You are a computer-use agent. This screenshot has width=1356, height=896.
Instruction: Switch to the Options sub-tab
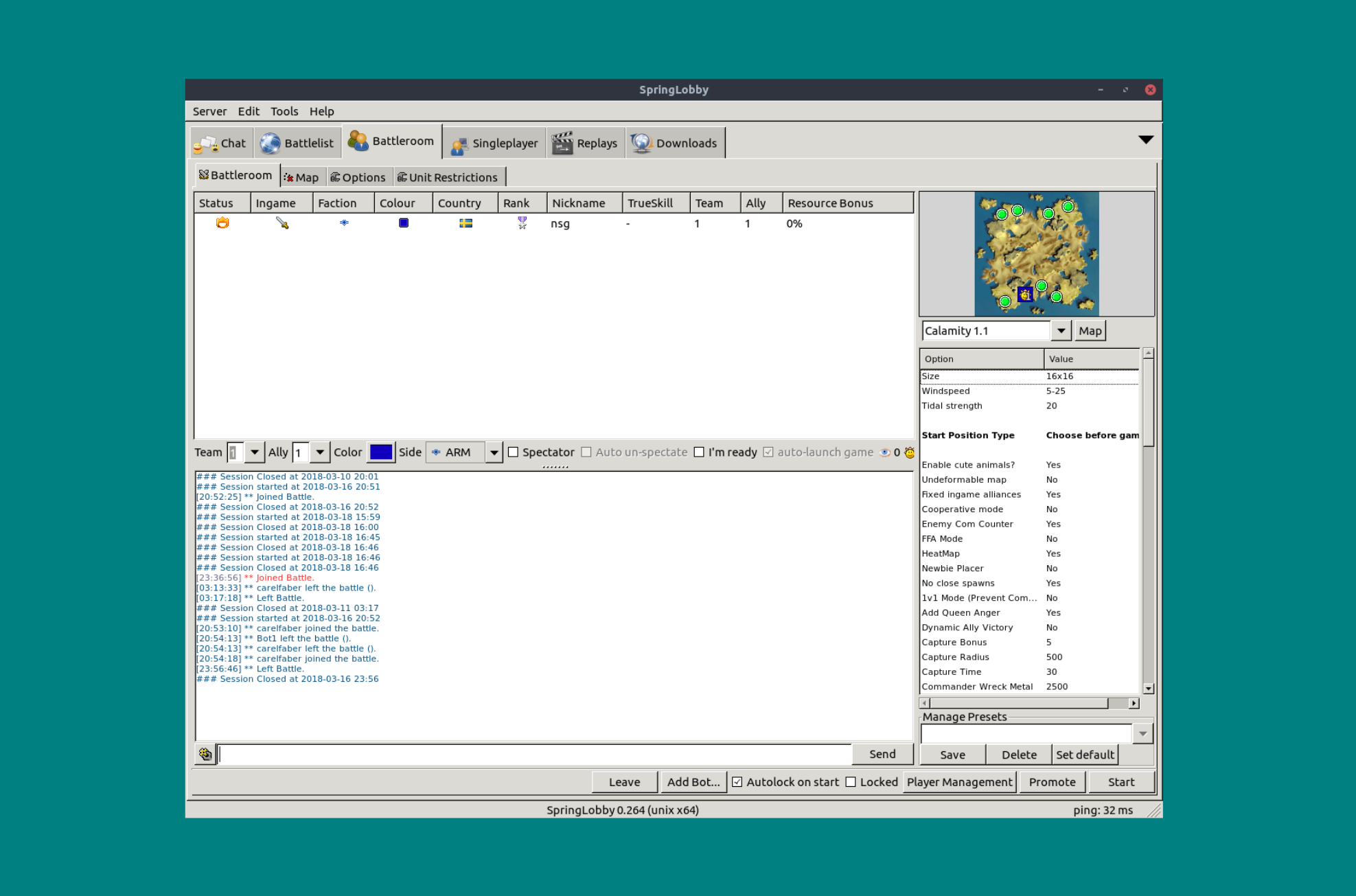click(x=358, y=177)
